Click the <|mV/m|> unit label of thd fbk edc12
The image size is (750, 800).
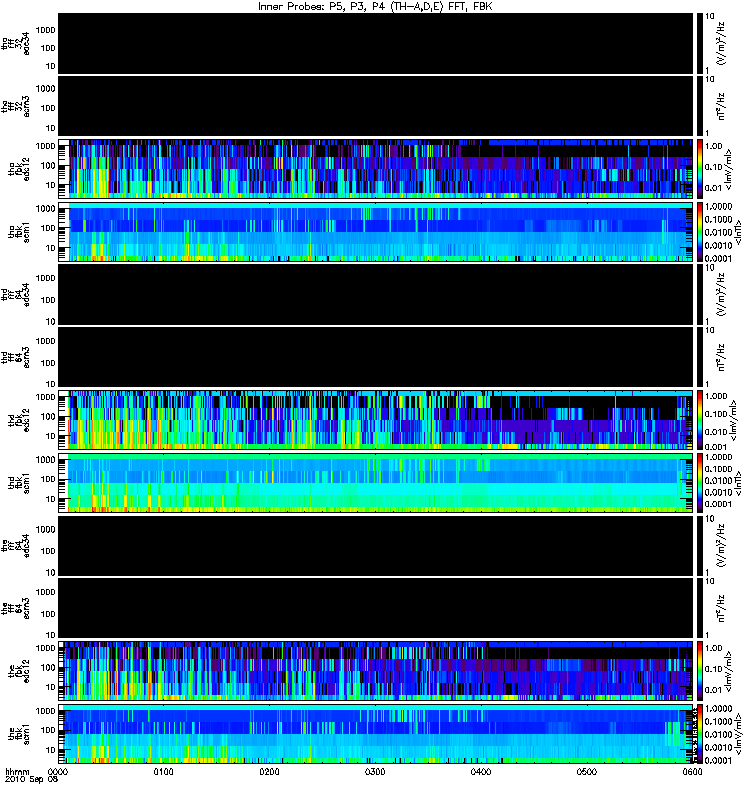point(731,420)
